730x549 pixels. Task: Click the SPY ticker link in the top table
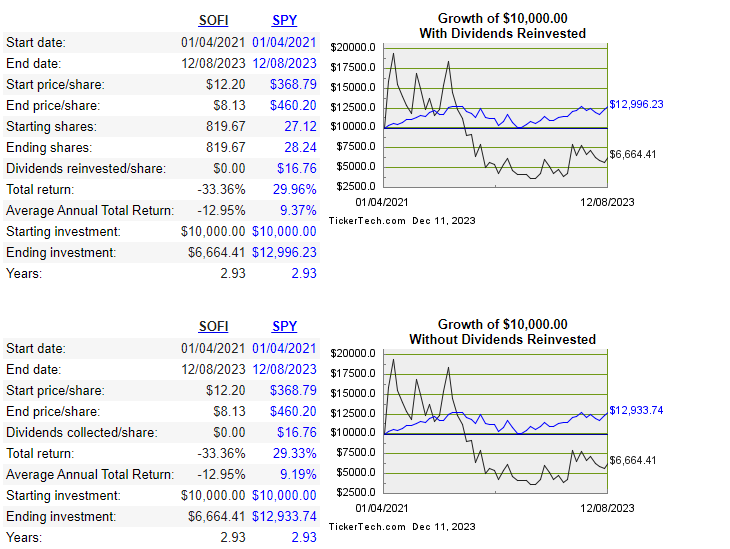tap(284, 20)
